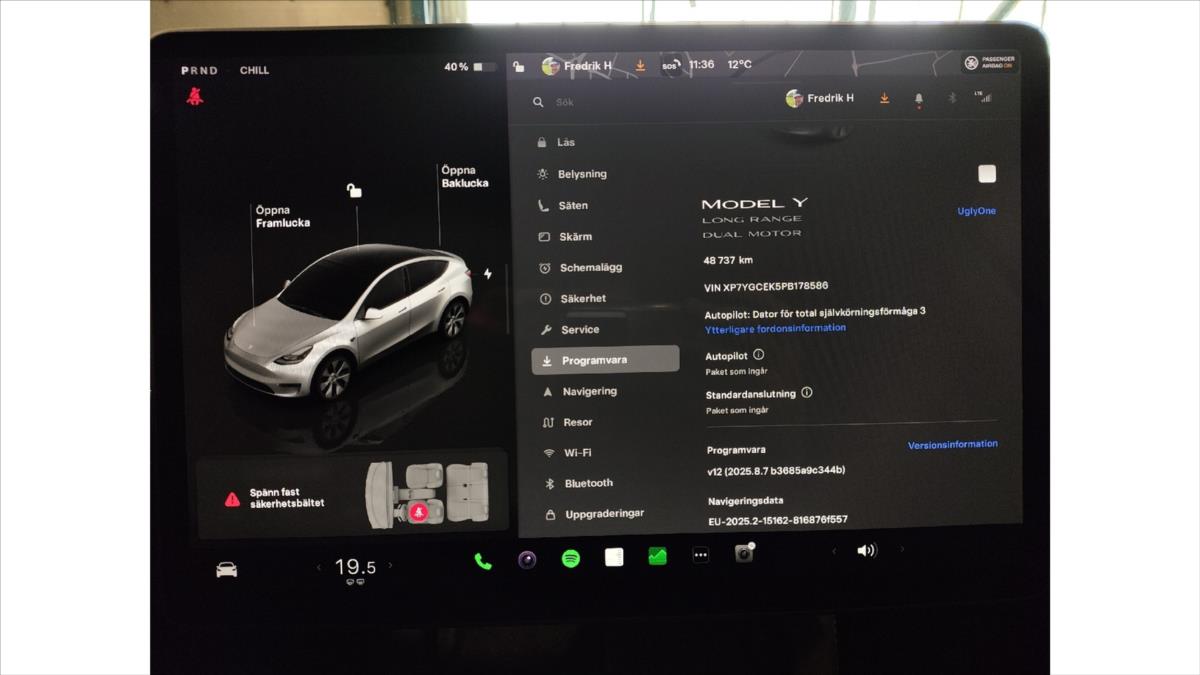The height and width of the screenshot is (675, 1200).
Task: Tap the PRND gear indicator
Action: [199, 71]
